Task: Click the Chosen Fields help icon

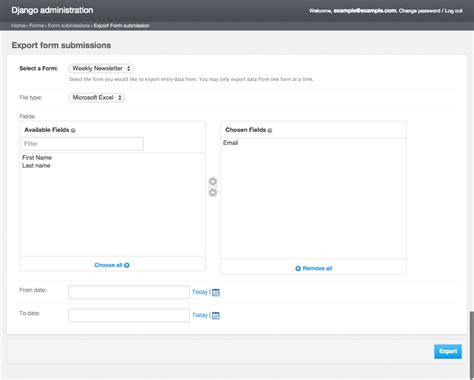Action: click(270, 130)
